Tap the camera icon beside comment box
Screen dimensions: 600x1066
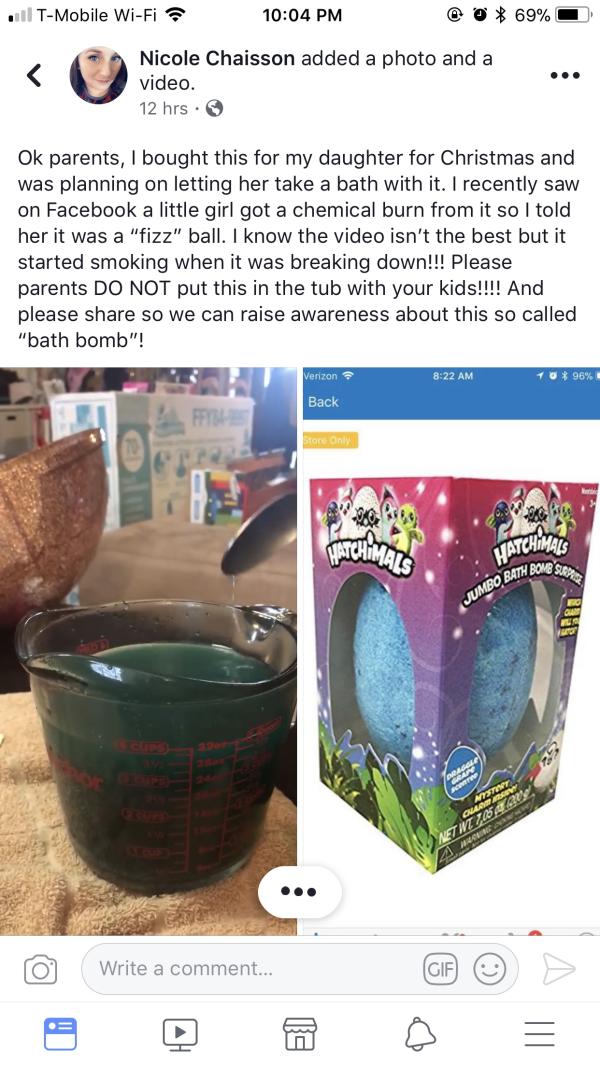coord(40,969)
